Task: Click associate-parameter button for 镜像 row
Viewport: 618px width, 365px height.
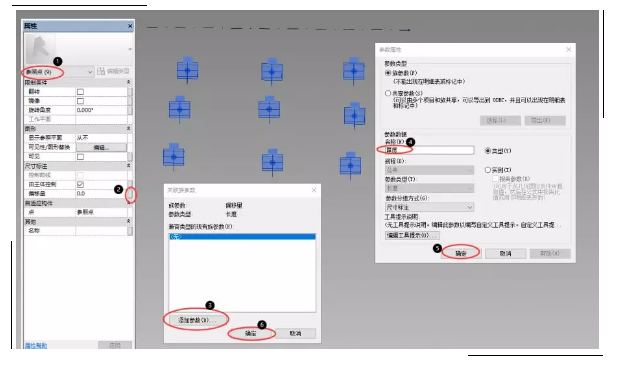Action: click(130, 101)
